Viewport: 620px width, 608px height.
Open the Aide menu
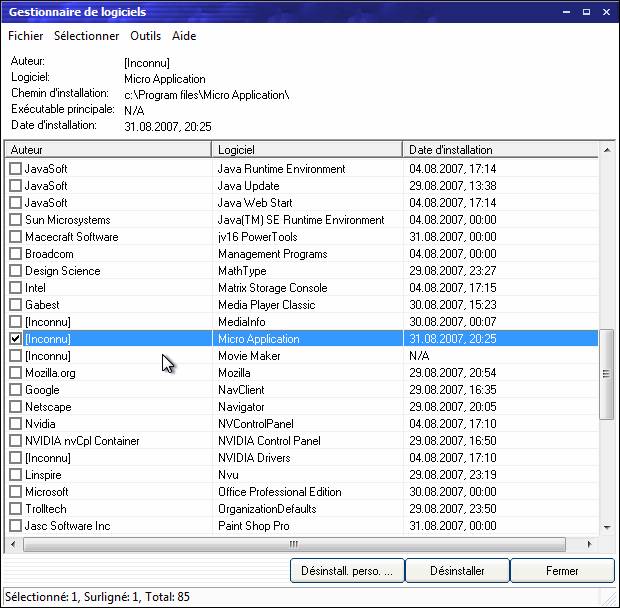(x=184, y=36)
